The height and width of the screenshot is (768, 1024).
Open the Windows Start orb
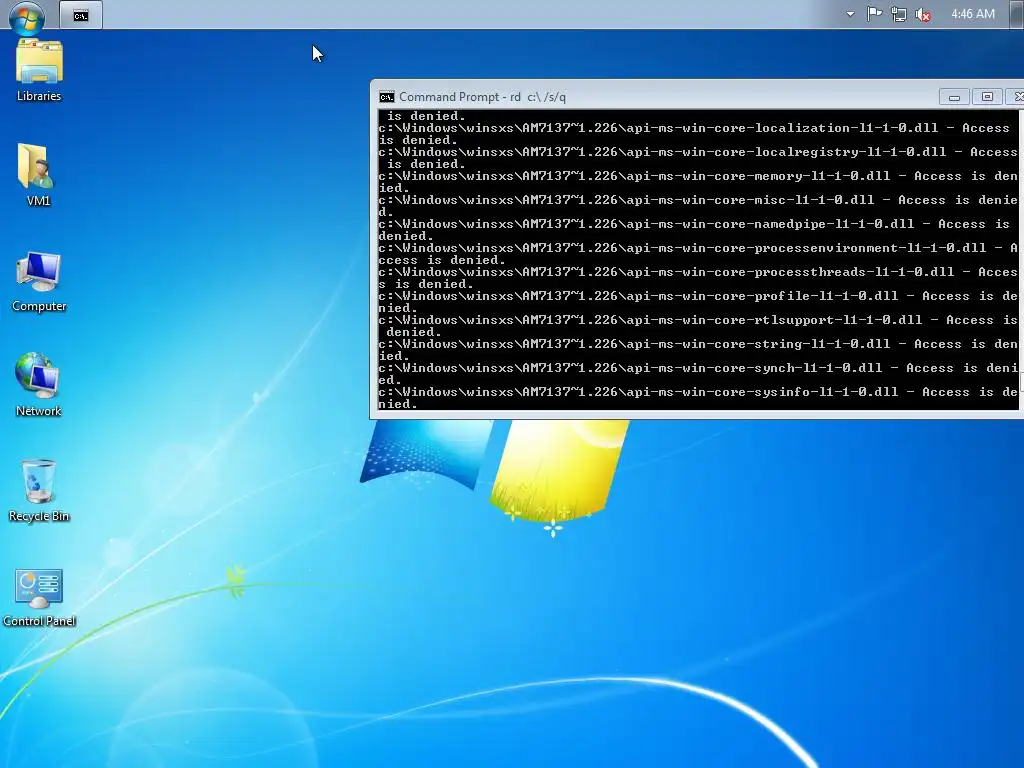(27, 16)
